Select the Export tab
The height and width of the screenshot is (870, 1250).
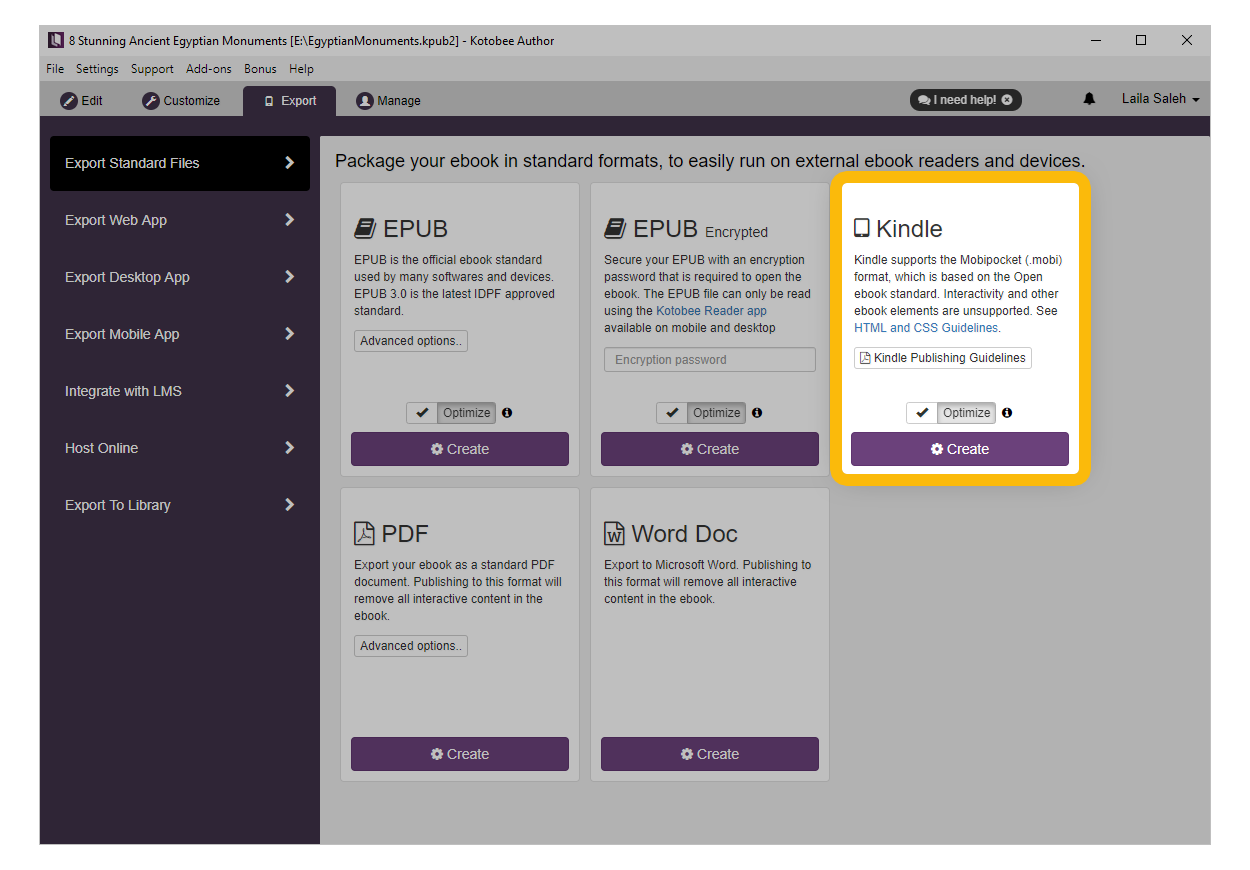[x=290, y=101]
